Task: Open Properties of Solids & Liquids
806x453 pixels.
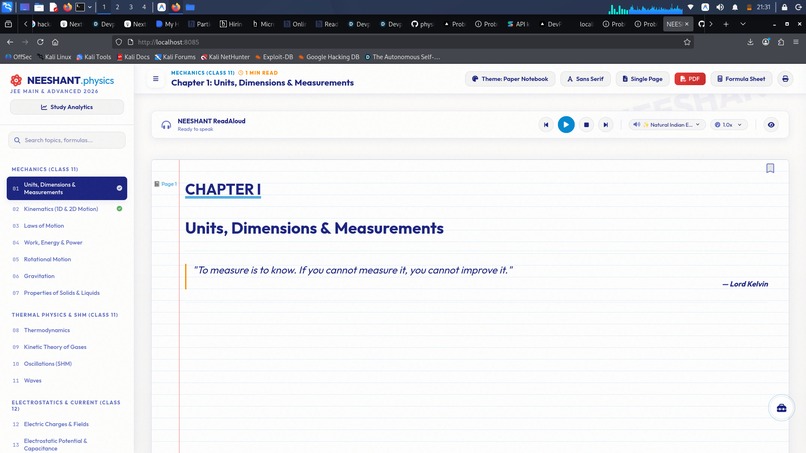Action: (67, 293)
